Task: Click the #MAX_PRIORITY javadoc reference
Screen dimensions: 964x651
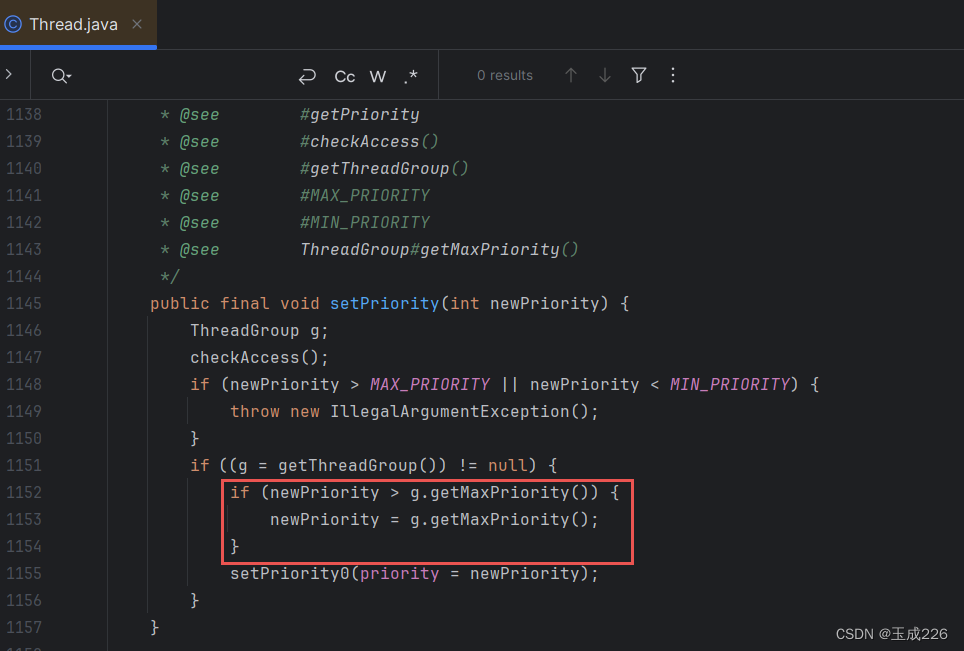Action: coord(365,196)
